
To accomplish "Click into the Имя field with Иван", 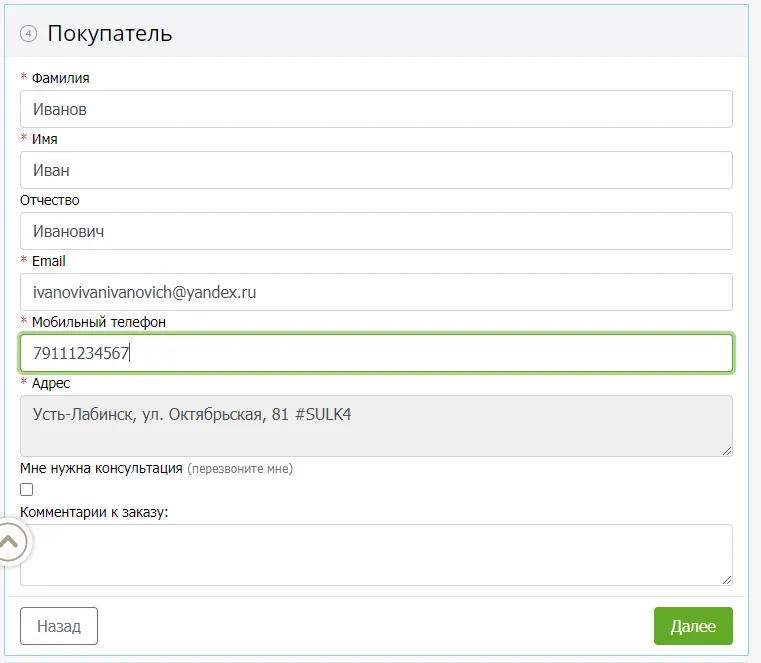I will point(376,170).
